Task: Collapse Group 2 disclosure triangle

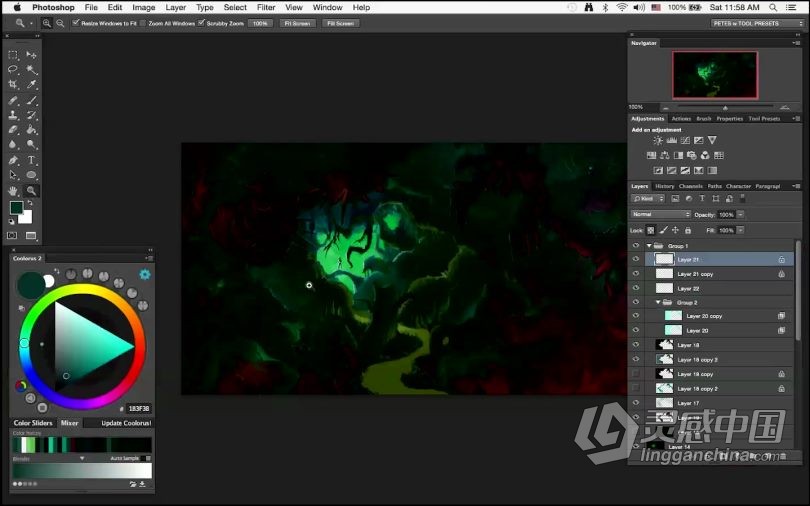Action: [658, 302]
